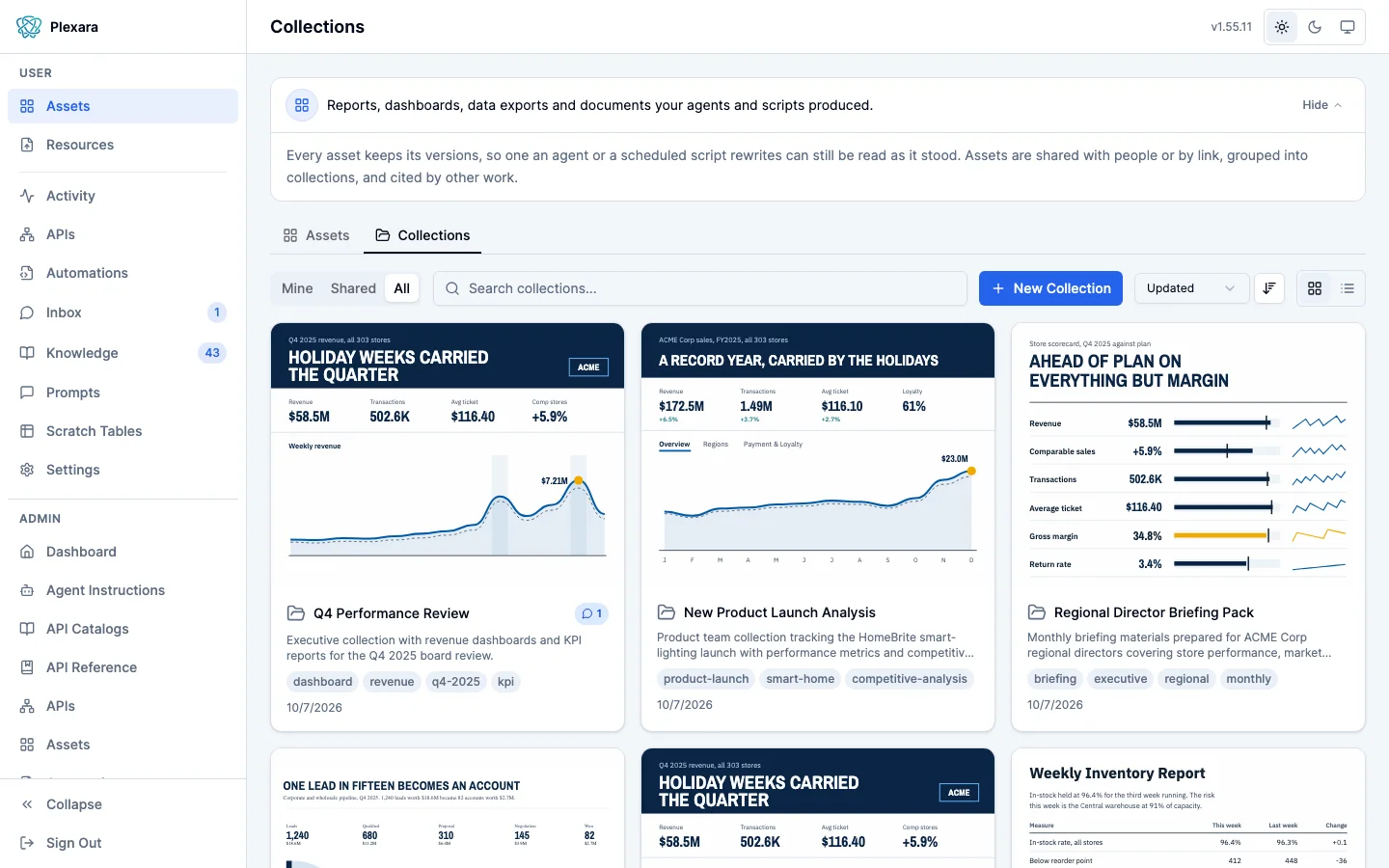Open user Settings in the sidebar

click(x=123, y=470)
